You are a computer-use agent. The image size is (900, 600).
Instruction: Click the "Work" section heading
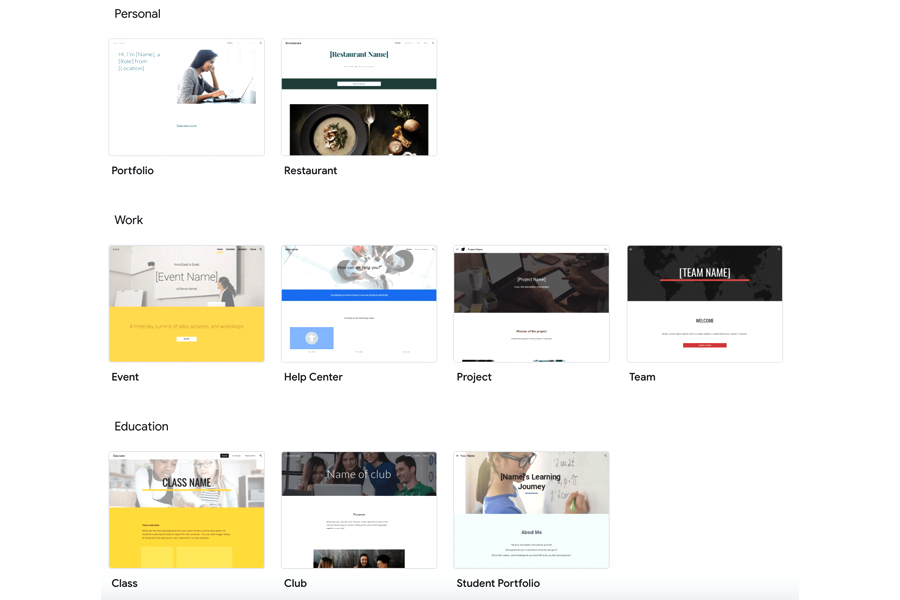pos(128,220)
